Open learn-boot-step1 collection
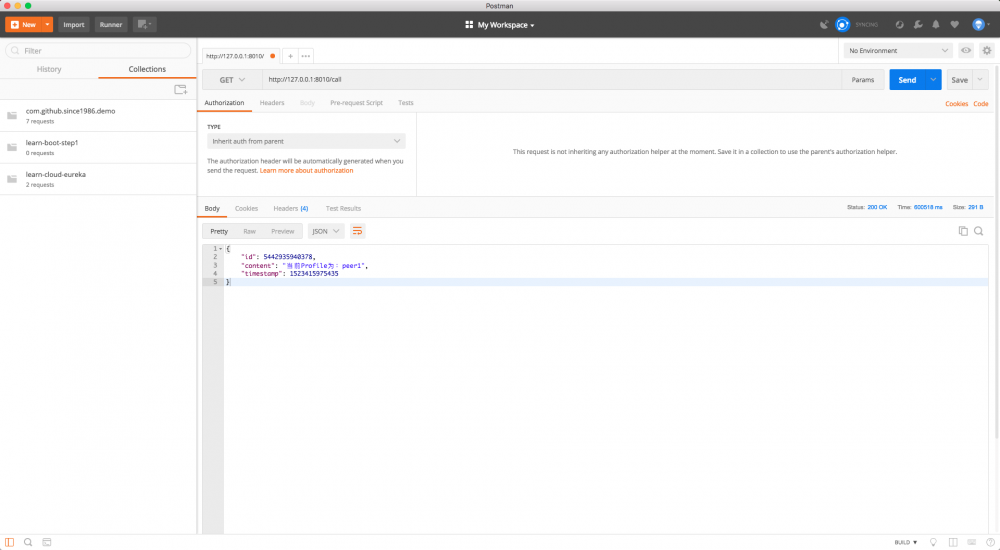Screen dimensions: 1000x550 coord(98,147)
